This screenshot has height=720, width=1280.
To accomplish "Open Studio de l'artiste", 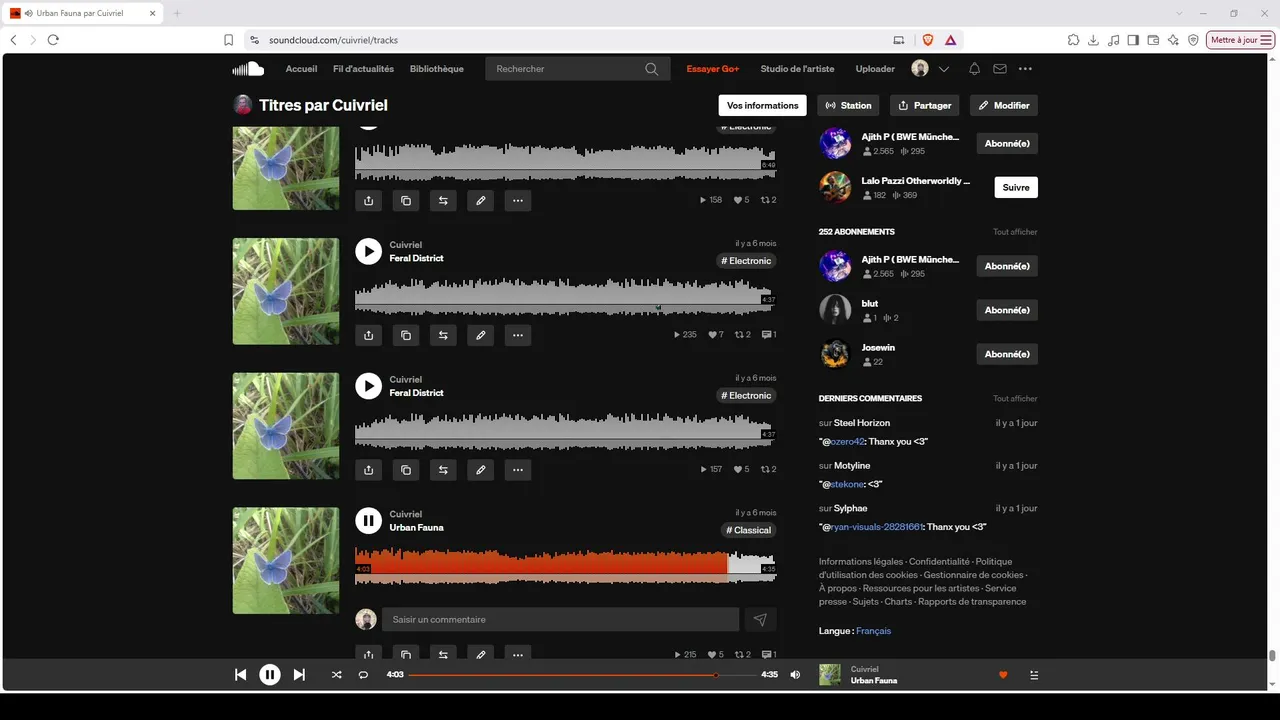I will (797, 69).
